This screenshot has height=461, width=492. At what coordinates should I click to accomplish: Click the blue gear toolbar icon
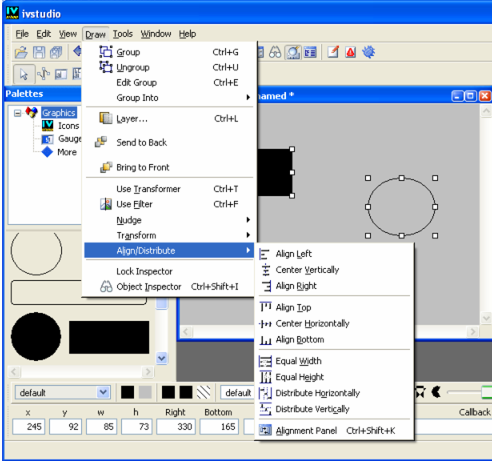point(369,52)
